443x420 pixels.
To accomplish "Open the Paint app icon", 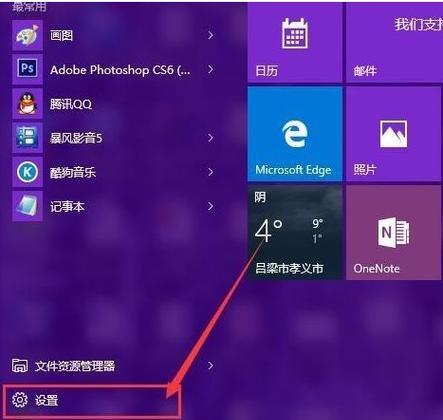I will 27,35.
